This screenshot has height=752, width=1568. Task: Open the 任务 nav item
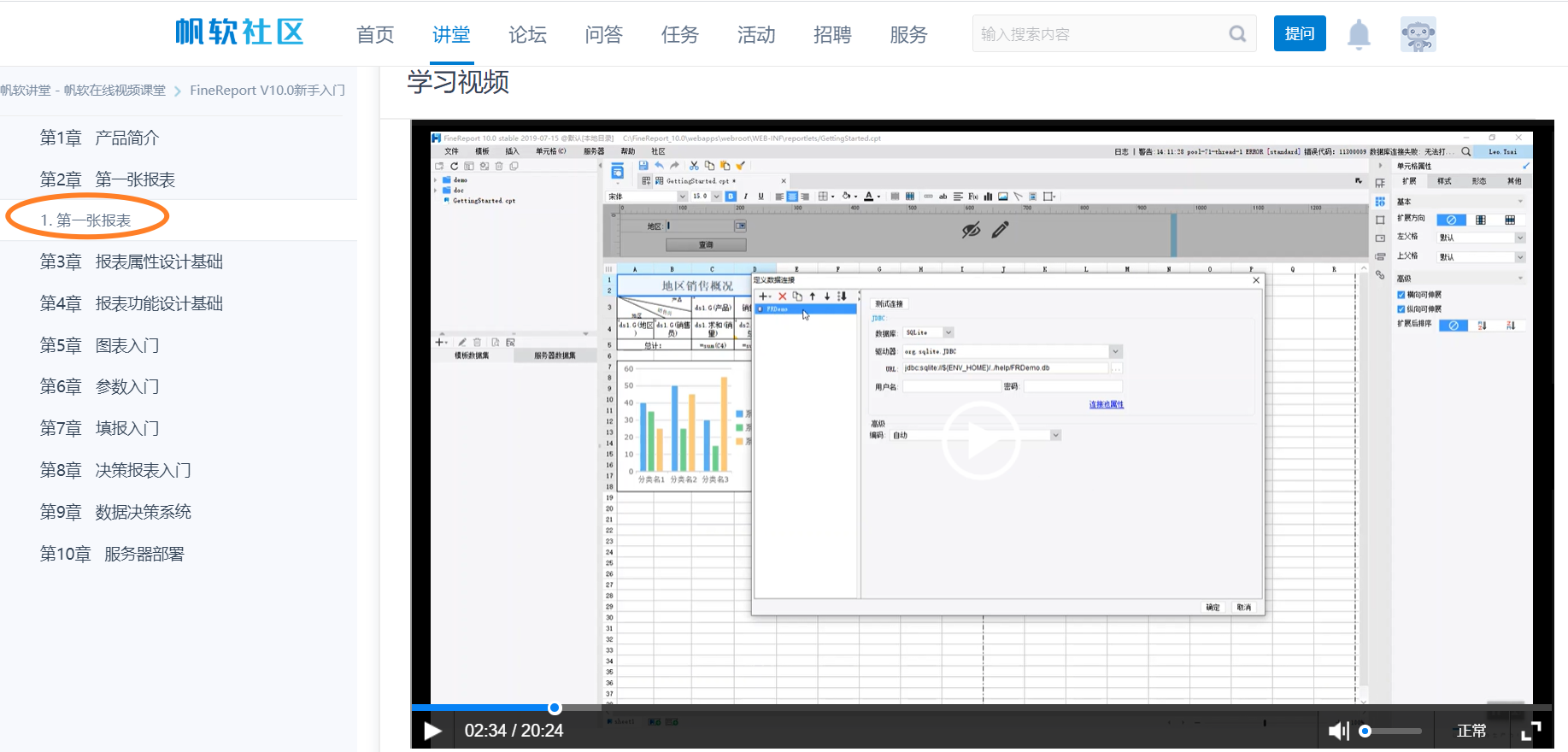point(680,35)
